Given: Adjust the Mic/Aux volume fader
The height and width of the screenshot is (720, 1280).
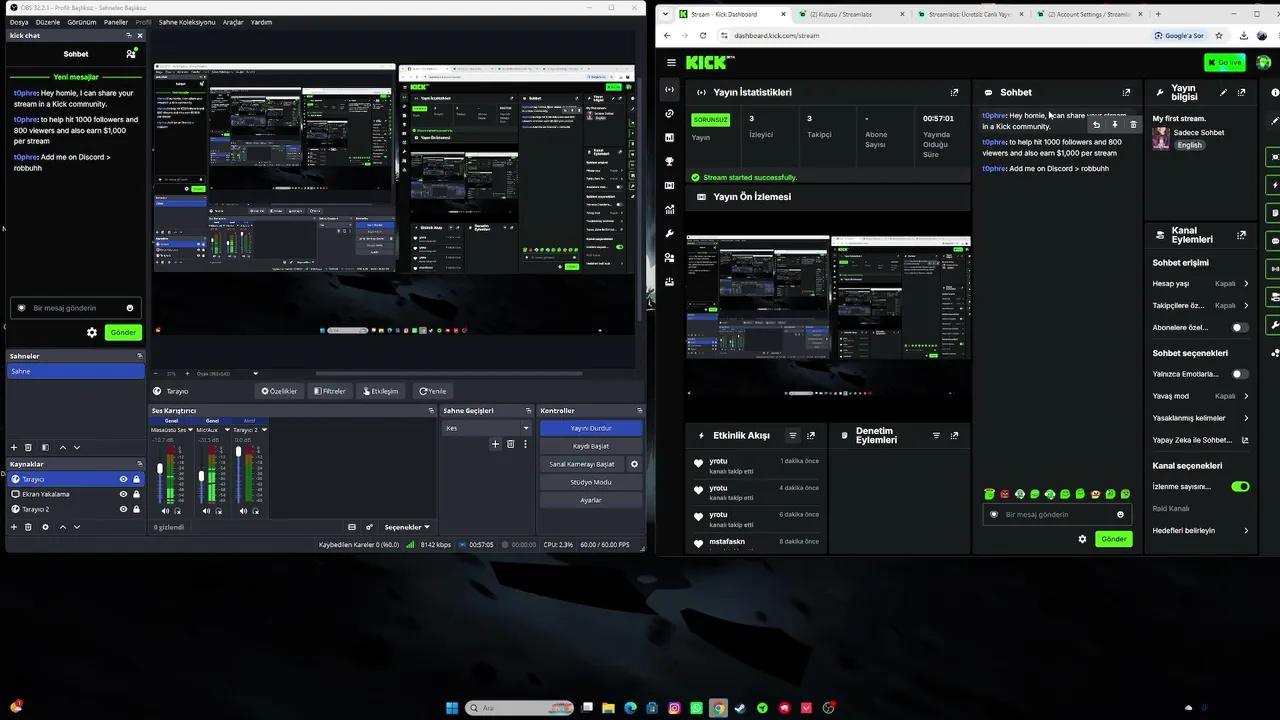Looking at the screenshot, I should pyautogui.click(x=201, y=474).
